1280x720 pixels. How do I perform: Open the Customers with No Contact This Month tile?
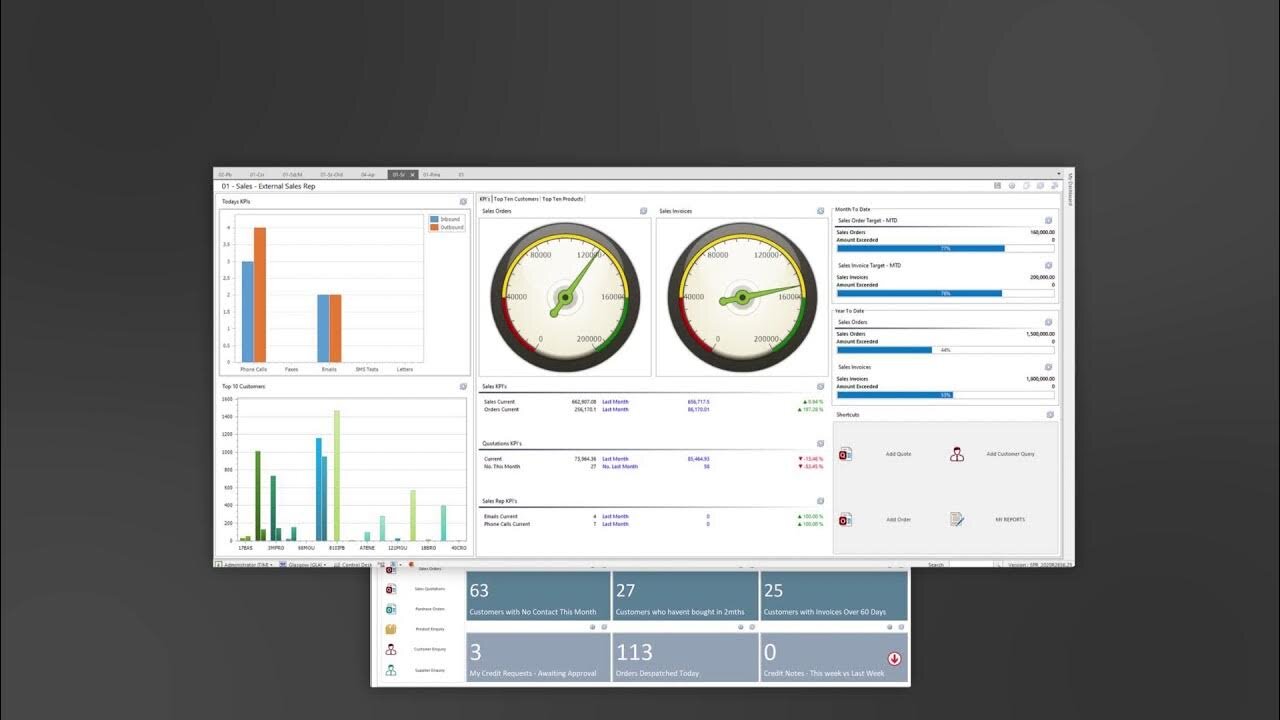[x=539, y=596]
